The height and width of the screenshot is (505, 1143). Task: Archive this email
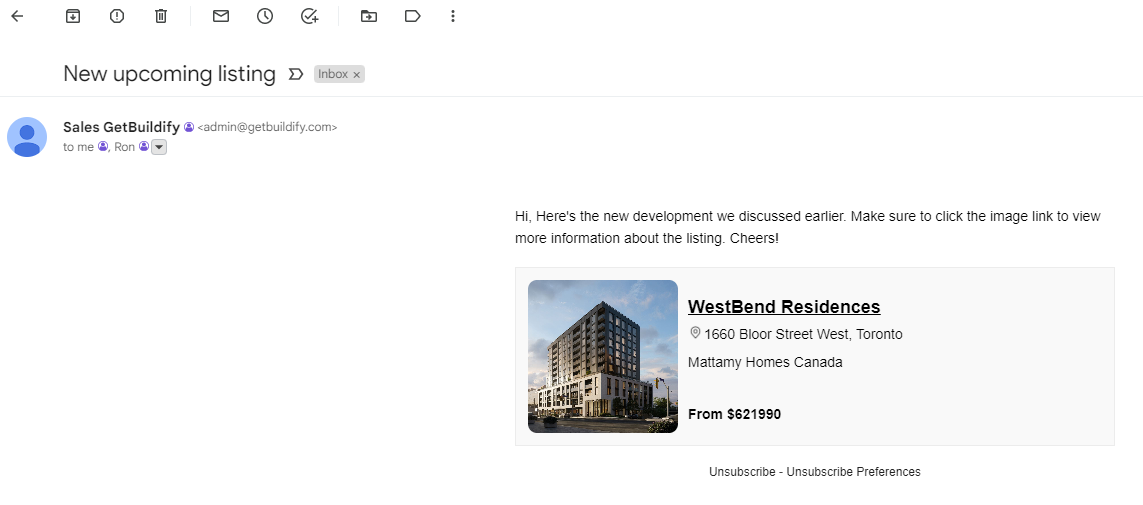[x=73, y=16]
